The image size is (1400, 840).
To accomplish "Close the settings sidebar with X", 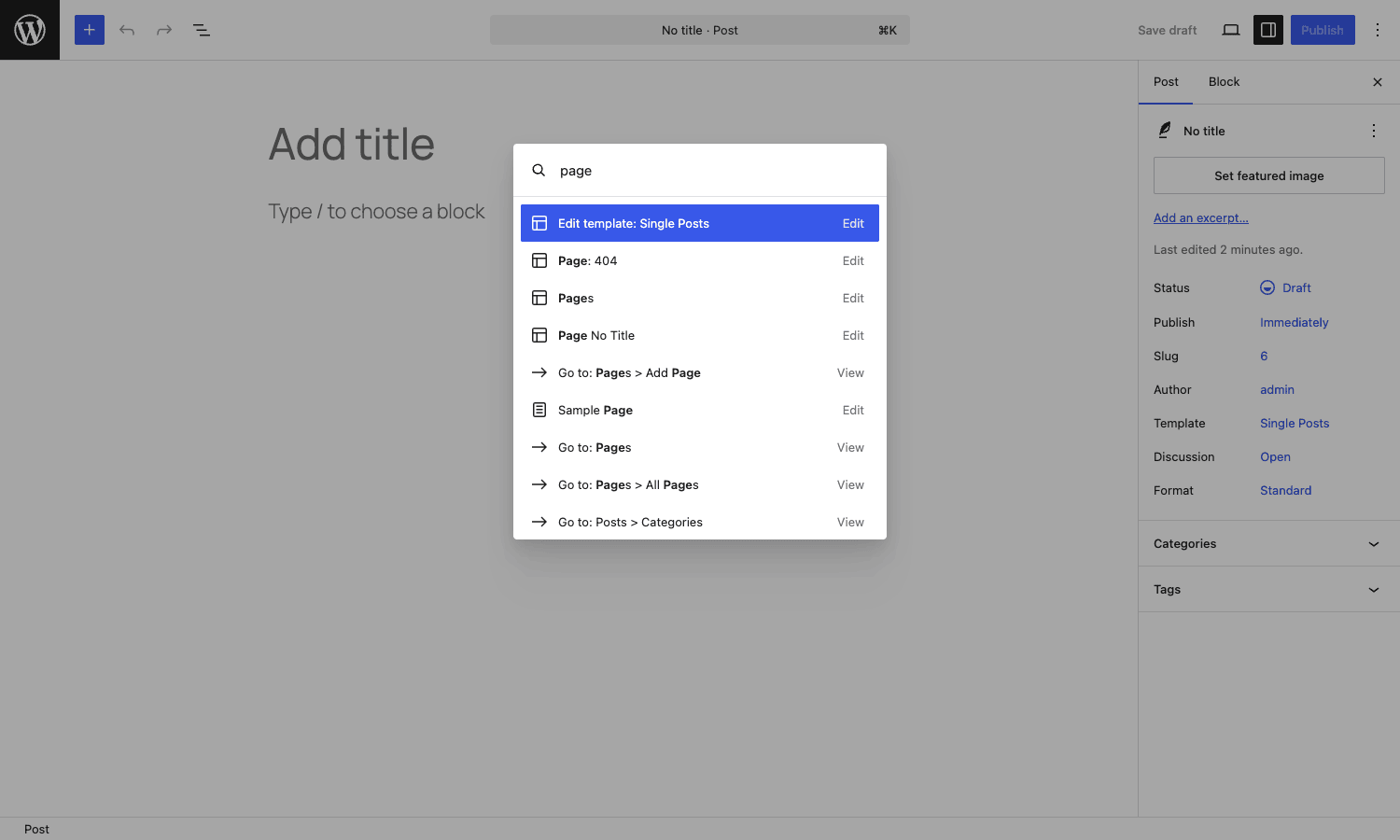I will pyautogui.click(x=1378, y=82).
